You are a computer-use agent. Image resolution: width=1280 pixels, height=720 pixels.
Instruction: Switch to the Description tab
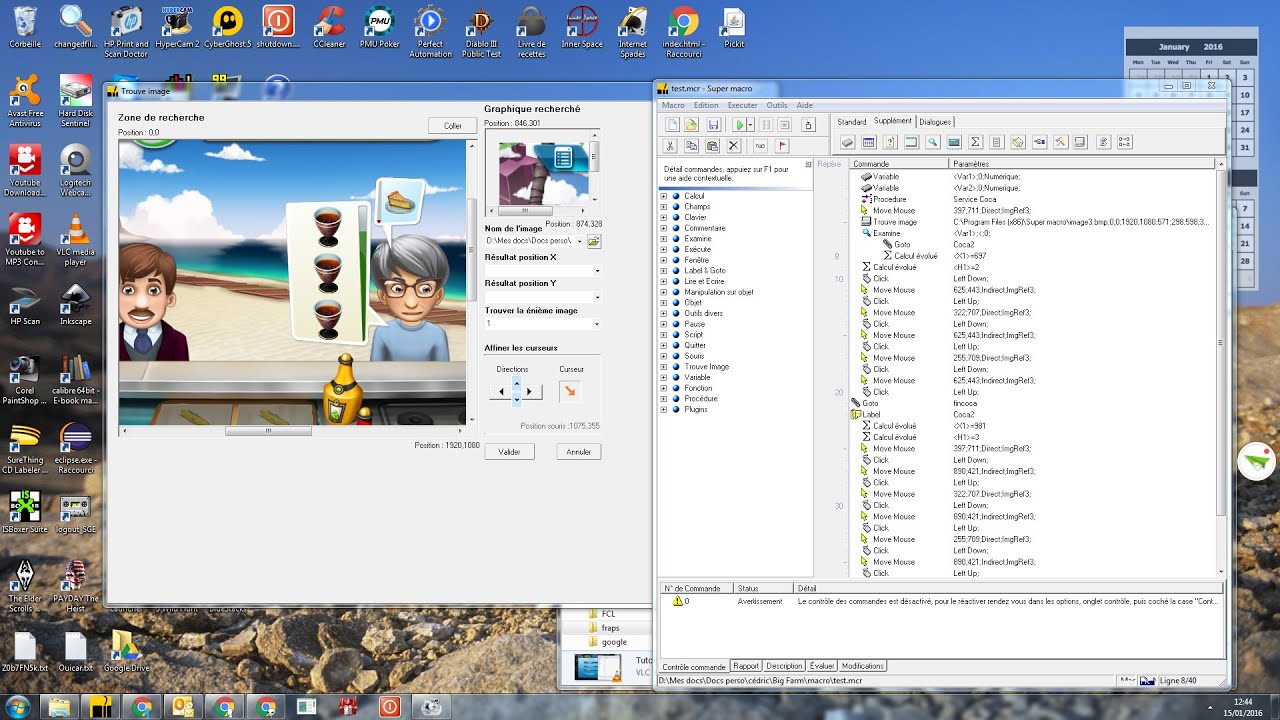[x=784, y=666]
